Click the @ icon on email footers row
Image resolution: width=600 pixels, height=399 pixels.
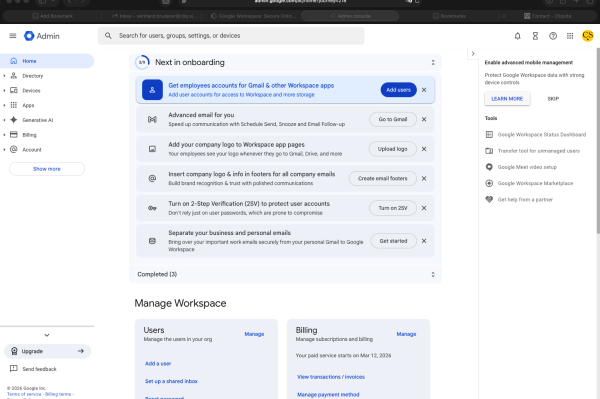(152, 178)
